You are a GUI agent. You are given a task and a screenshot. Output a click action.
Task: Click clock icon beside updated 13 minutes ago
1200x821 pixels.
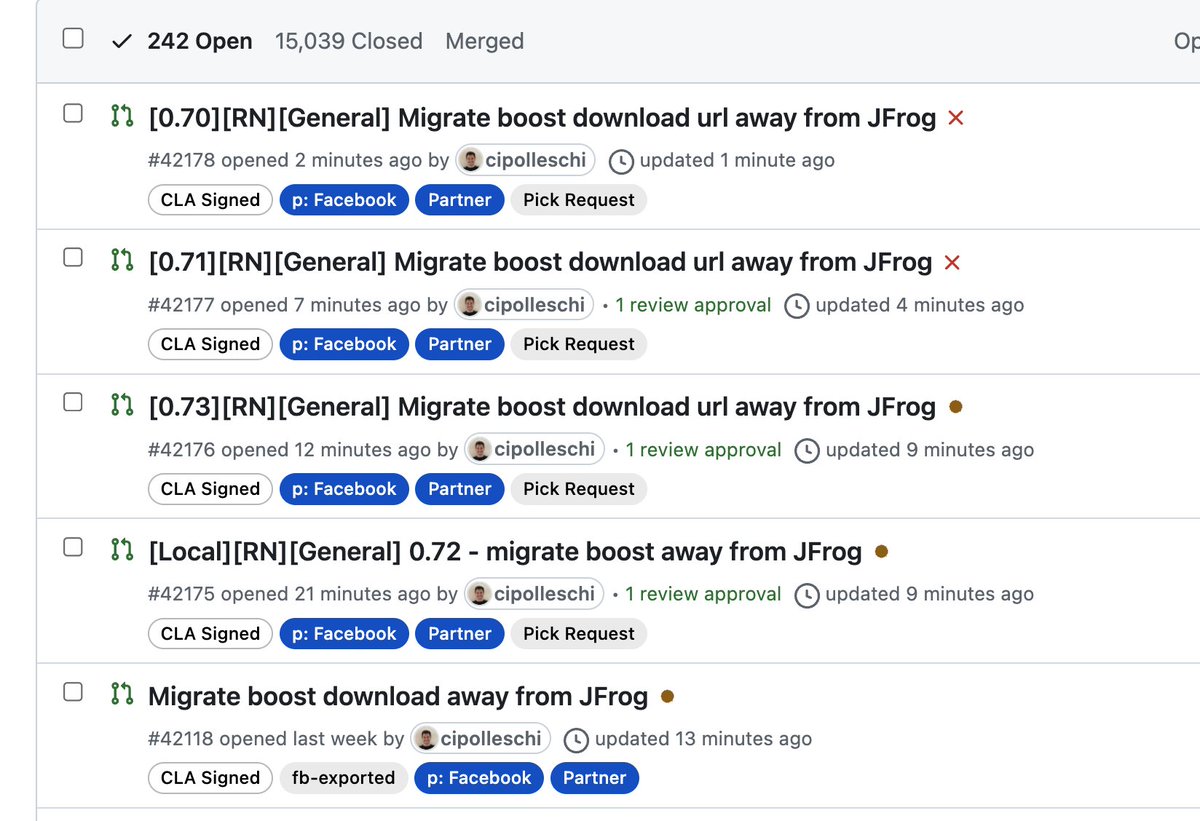[576, 740]
